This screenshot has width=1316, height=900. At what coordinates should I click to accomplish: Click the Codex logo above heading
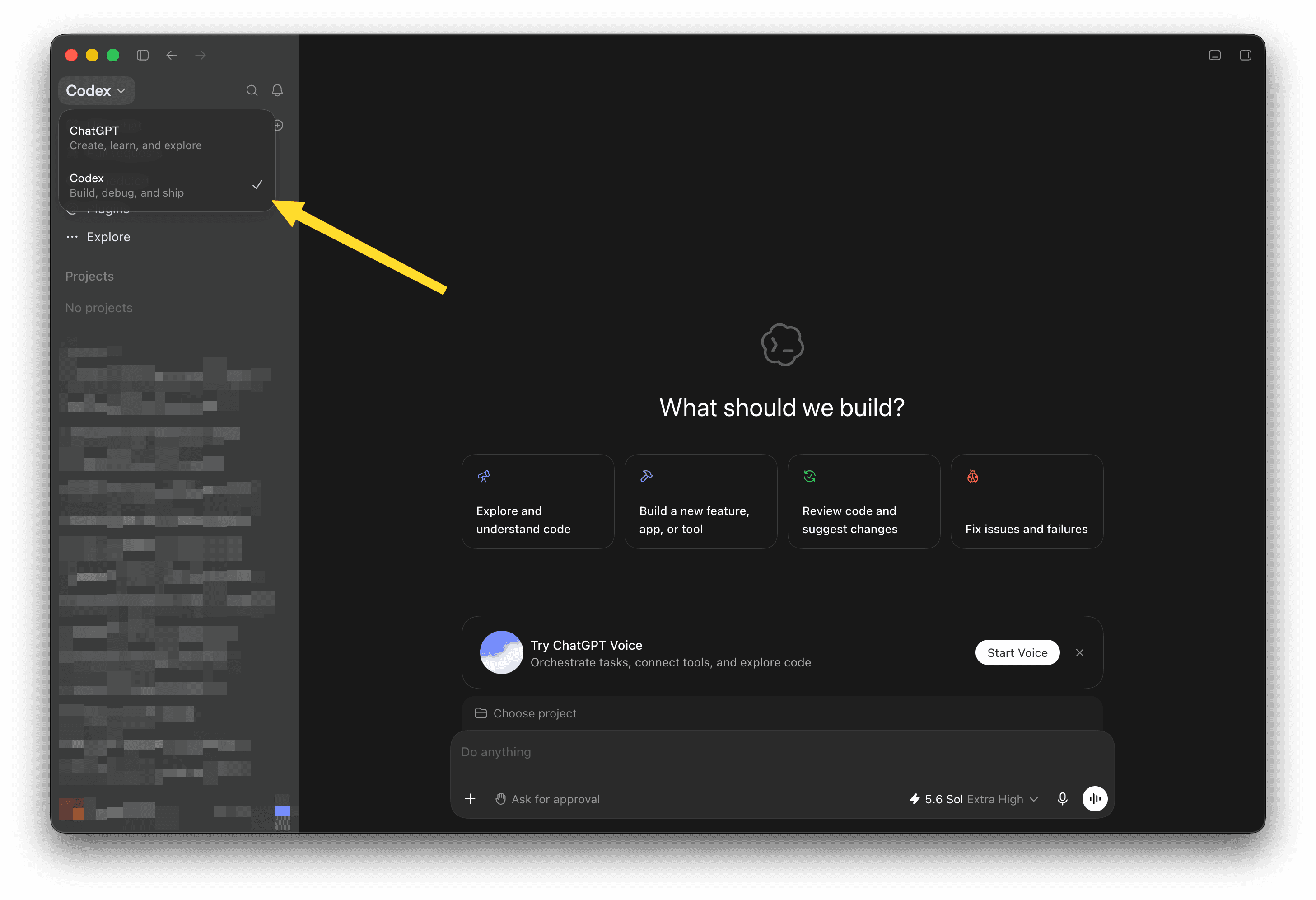(x=782, y=345)
